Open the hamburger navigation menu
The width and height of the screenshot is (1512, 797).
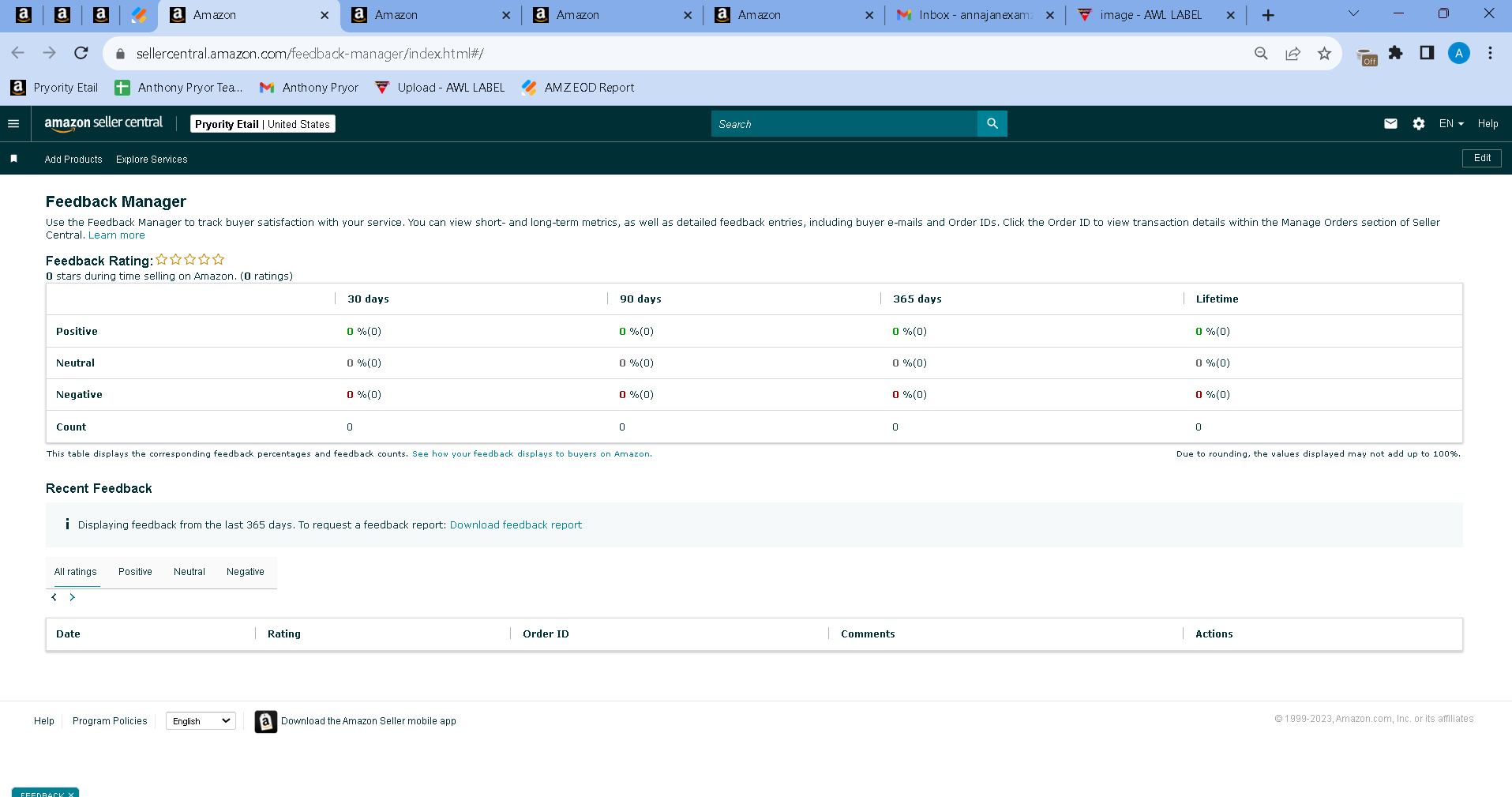tap(13, 124)
